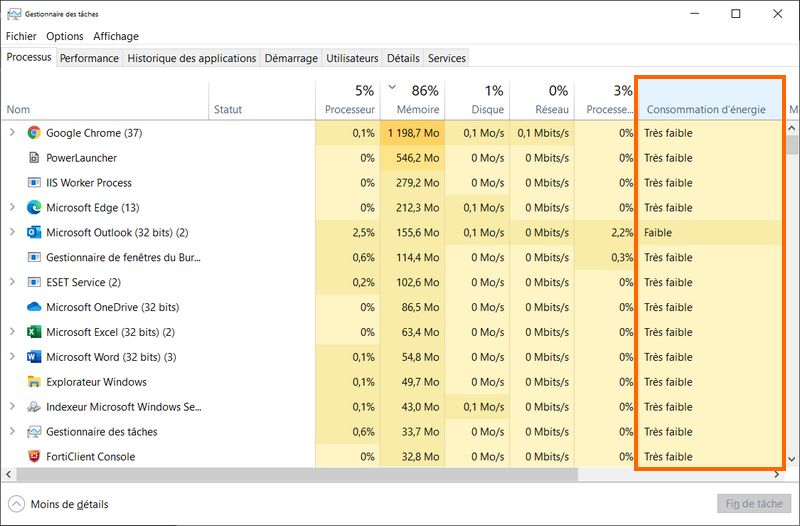The image size is (800, 526).
Task: Expand the ESET Service process group
Action: pyautogui.click(x=12, y=282)
